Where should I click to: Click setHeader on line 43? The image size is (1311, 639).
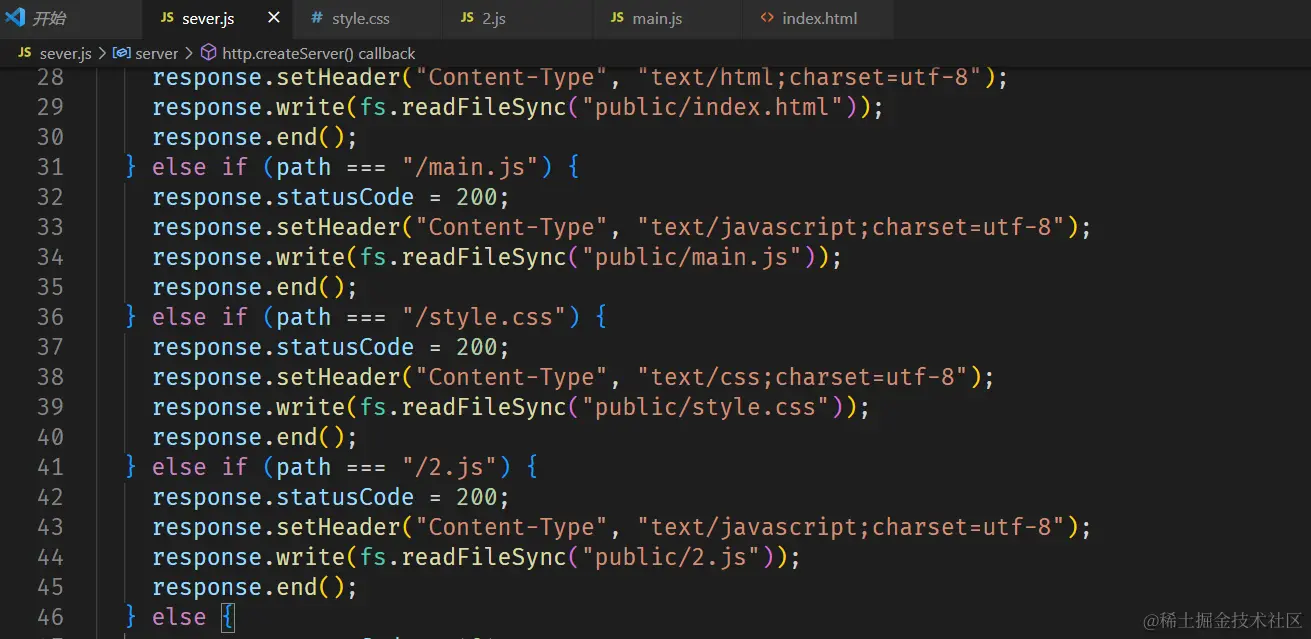coord(338,527)
